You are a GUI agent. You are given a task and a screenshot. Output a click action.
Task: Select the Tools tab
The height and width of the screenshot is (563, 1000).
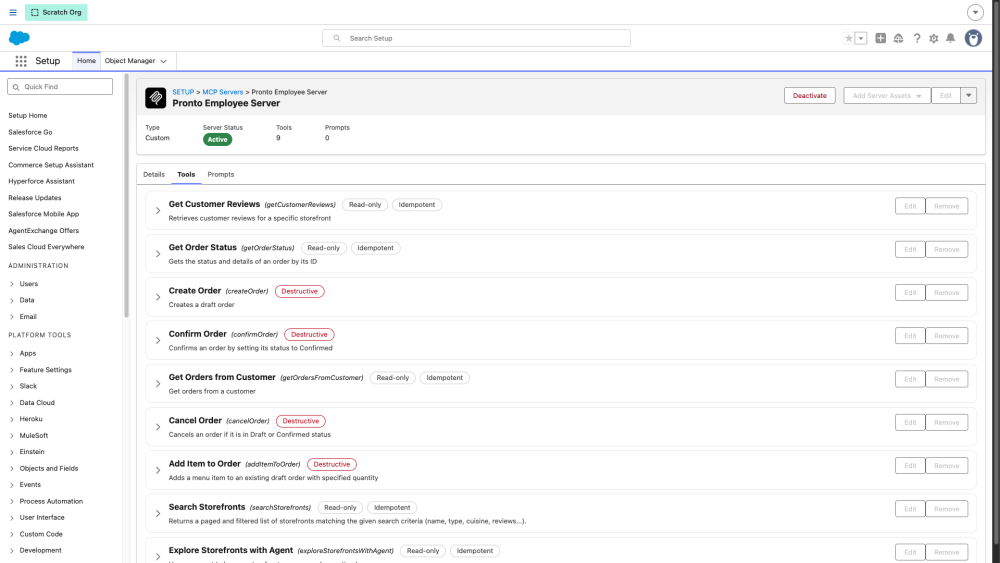tap(186, 174)
